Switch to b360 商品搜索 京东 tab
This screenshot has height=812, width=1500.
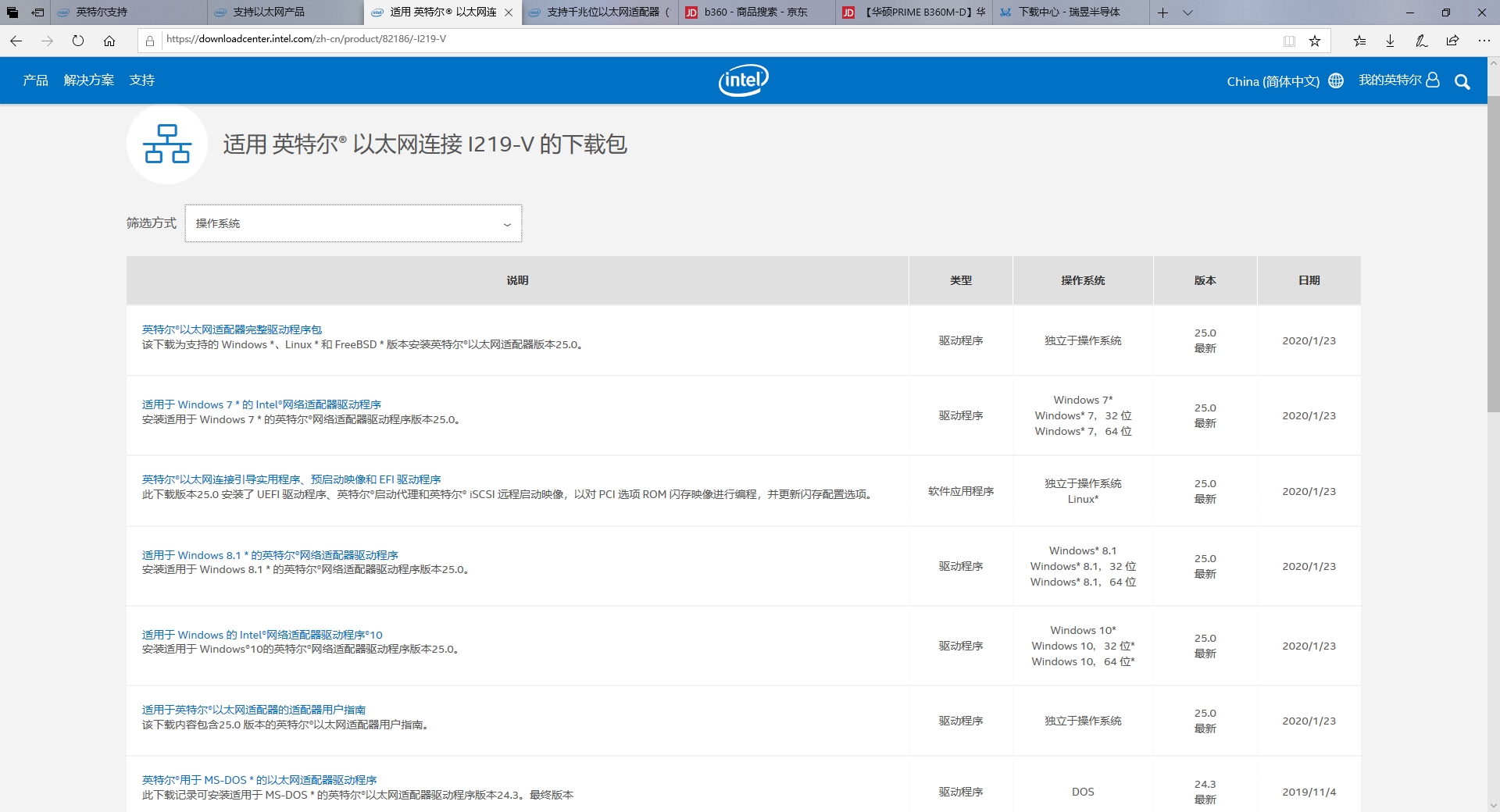click(x=757, y=12)
